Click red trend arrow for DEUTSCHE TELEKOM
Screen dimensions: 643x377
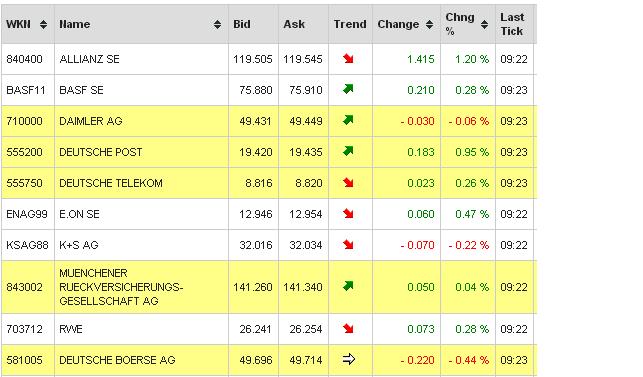pos(348,183)
